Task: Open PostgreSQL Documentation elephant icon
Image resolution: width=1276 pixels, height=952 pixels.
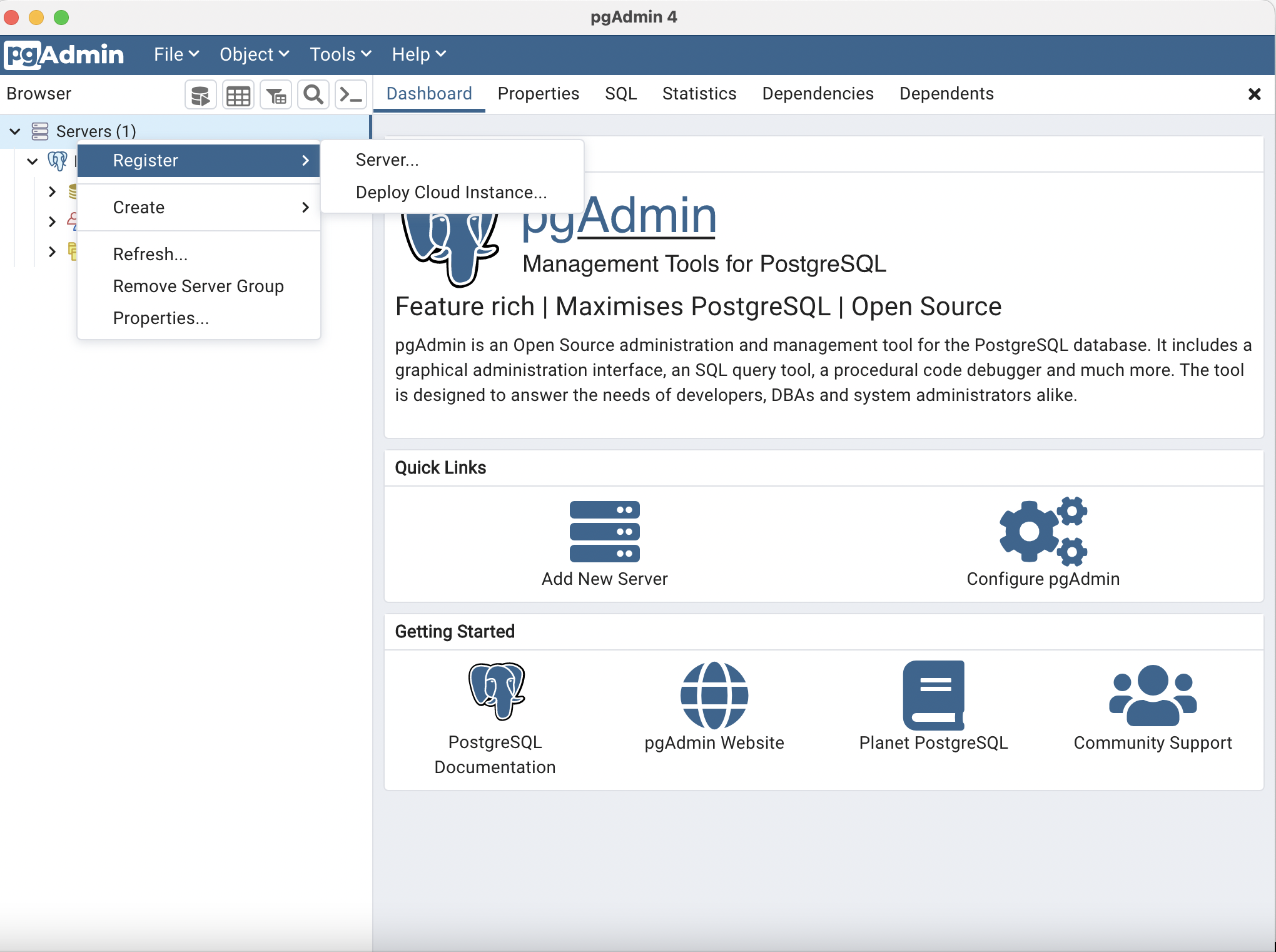Action: click(x=495, y=692)
